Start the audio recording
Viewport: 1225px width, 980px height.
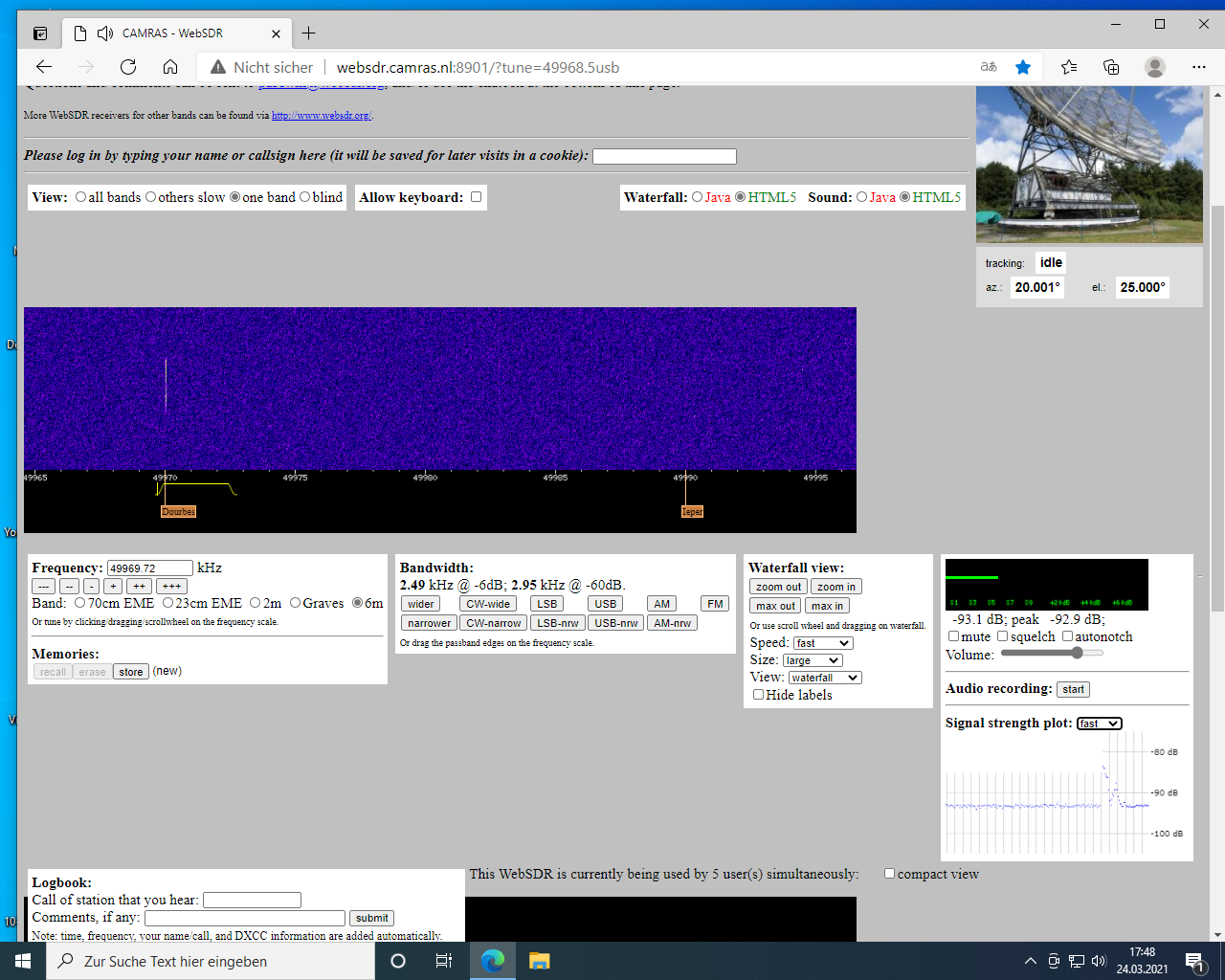tap(1074, 689)
